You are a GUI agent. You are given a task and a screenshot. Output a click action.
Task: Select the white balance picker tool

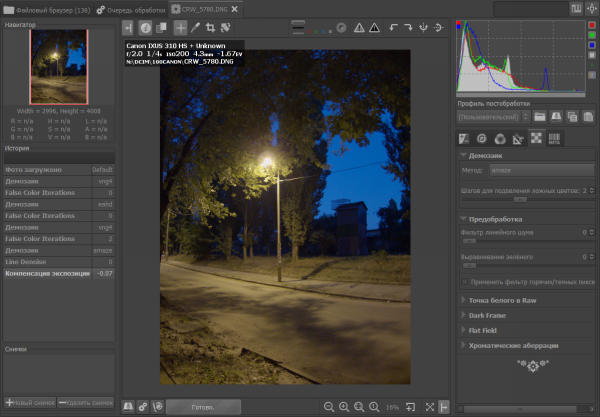(x=195, y=28)
